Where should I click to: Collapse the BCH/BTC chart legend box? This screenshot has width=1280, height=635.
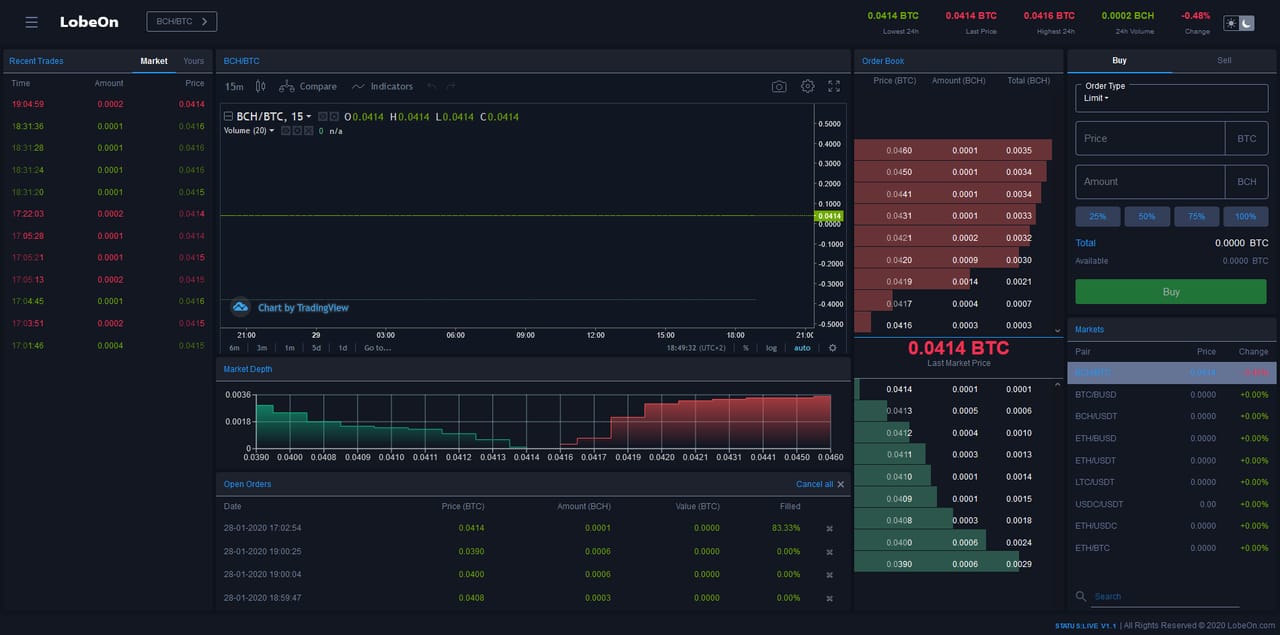(228, 117)
